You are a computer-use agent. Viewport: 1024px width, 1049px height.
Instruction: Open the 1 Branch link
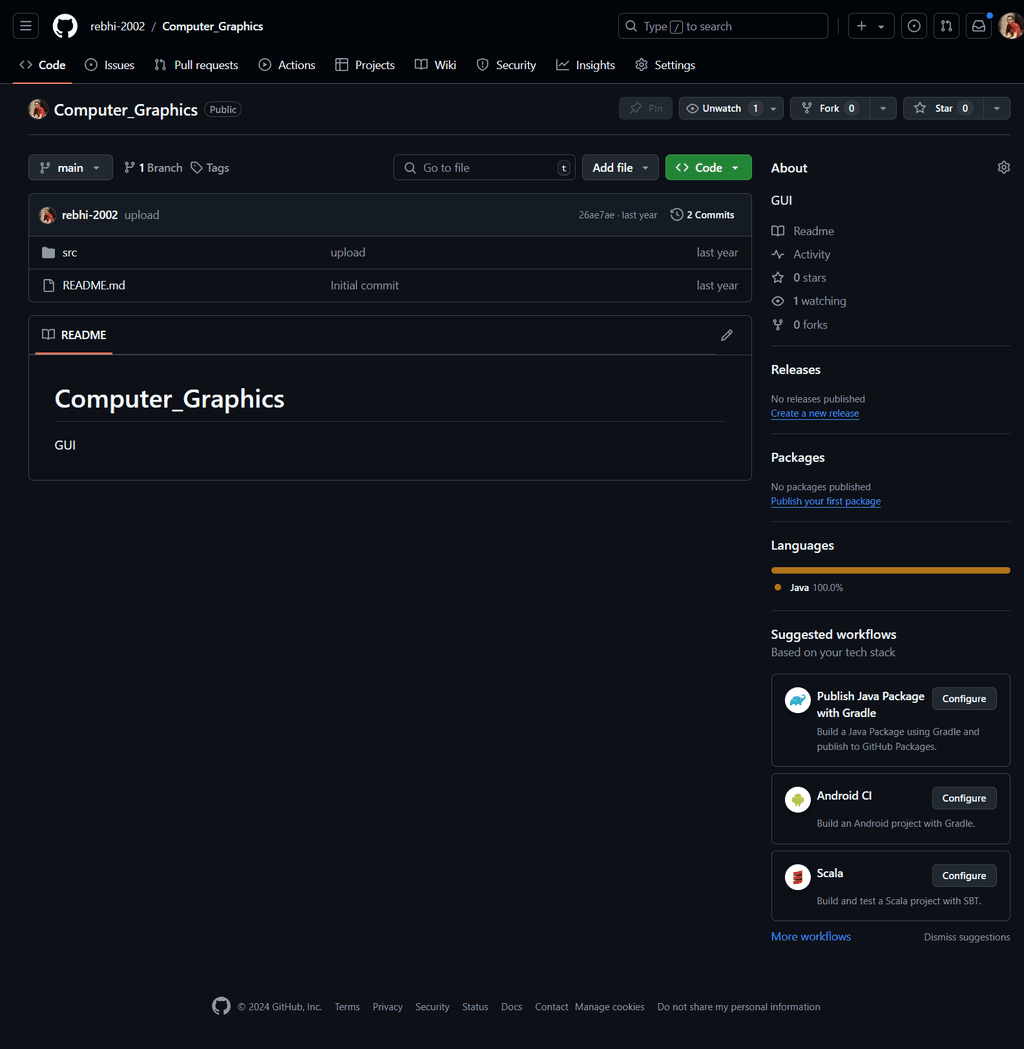click(153, 168)
